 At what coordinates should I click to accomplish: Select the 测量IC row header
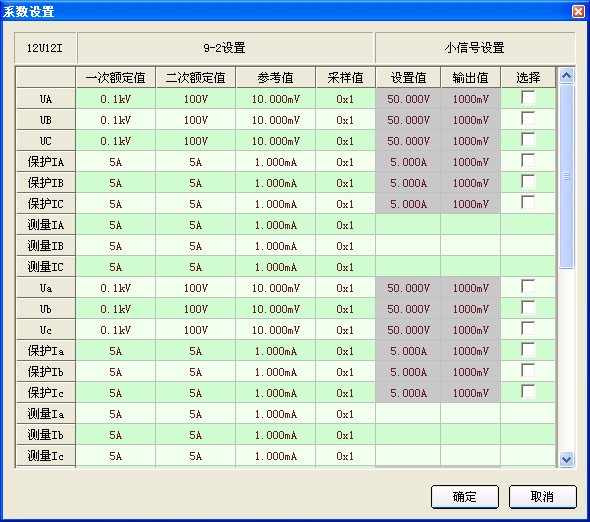[x=46, y=267]
